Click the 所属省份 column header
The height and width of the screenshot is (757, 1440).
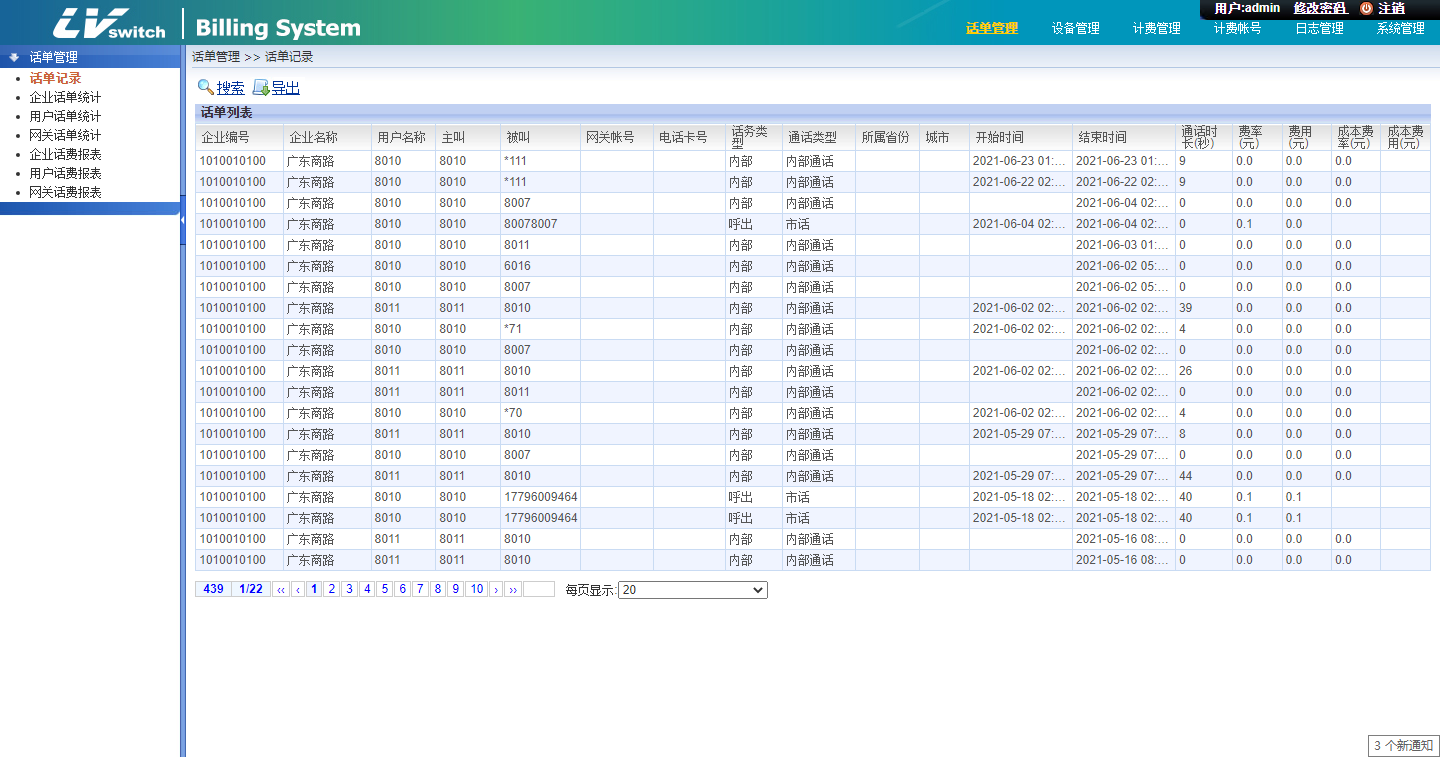coord(886,137)
